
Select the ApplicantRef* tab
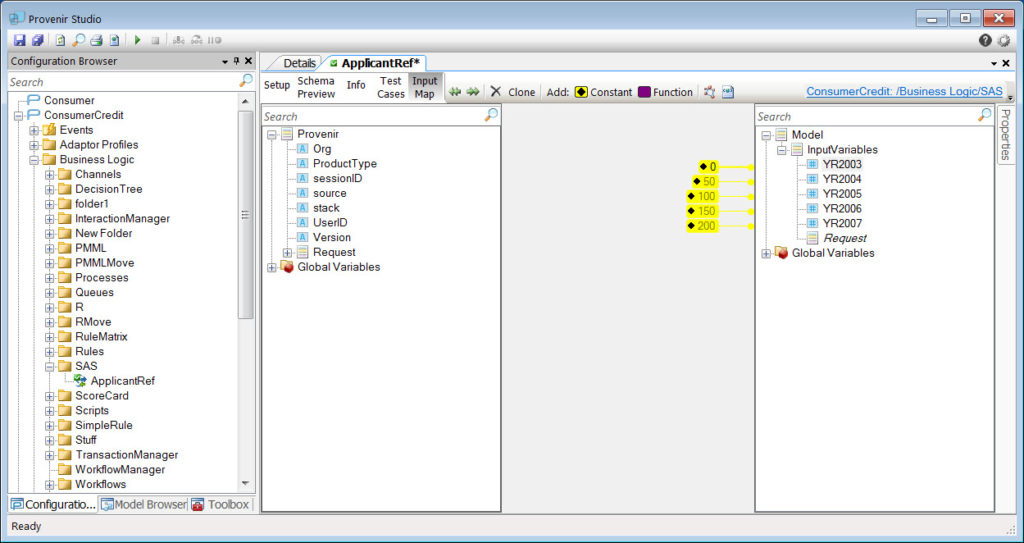click(379, 63)
